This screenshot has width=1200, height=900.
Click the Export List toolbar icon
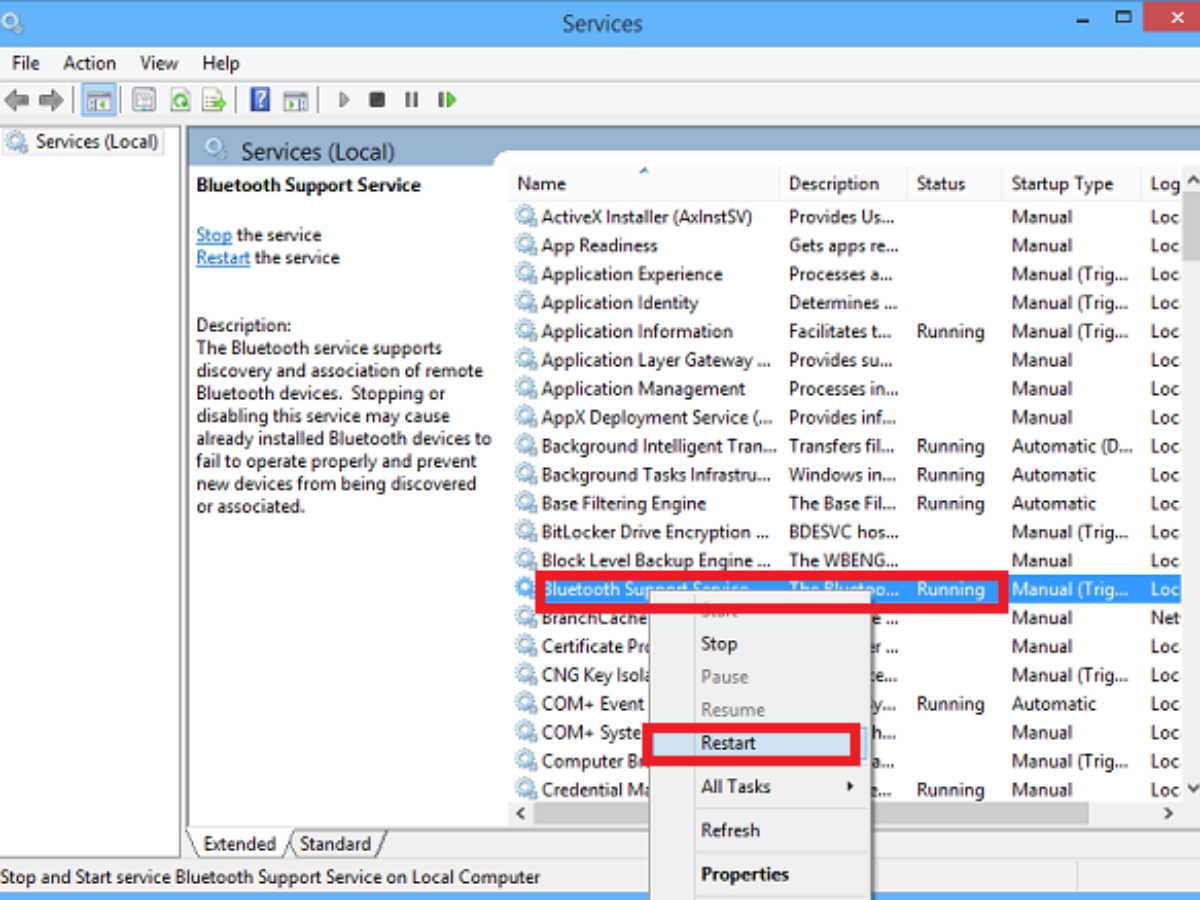click(213, 100)
